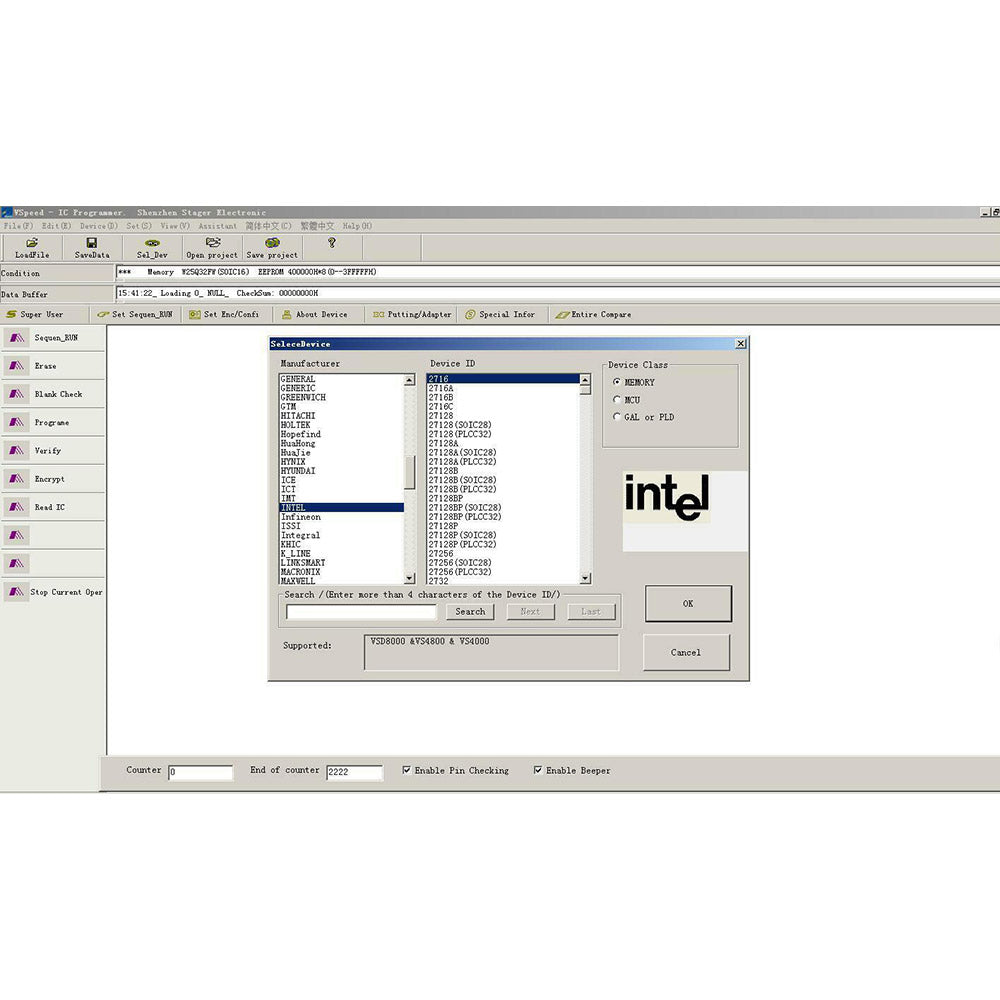This screenshot has height=1000, width=1000.
Task: Uncheck the Enable Beeper checkbox
Action: tap(538, 770)
